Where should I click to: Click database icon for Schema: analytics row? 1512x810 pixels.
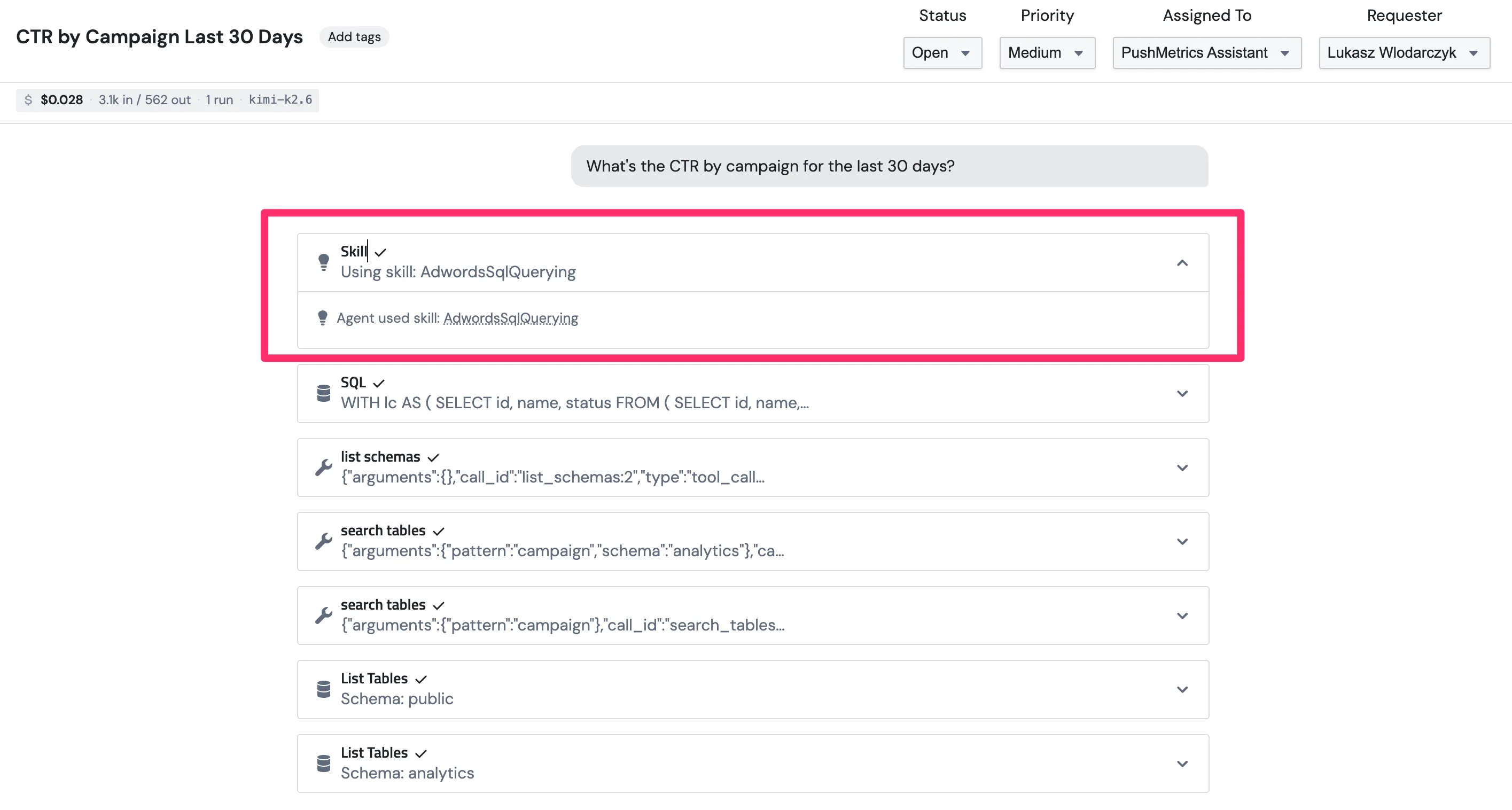(323, 763)
